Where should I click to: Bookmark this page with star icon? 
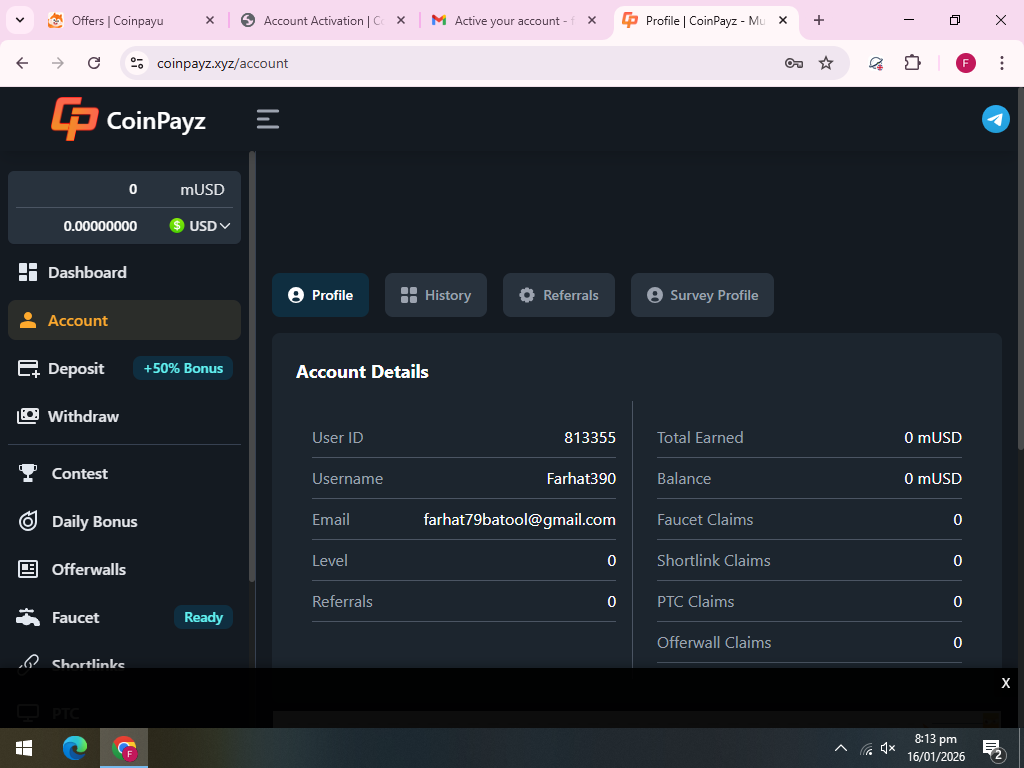(x=826, y=63)
